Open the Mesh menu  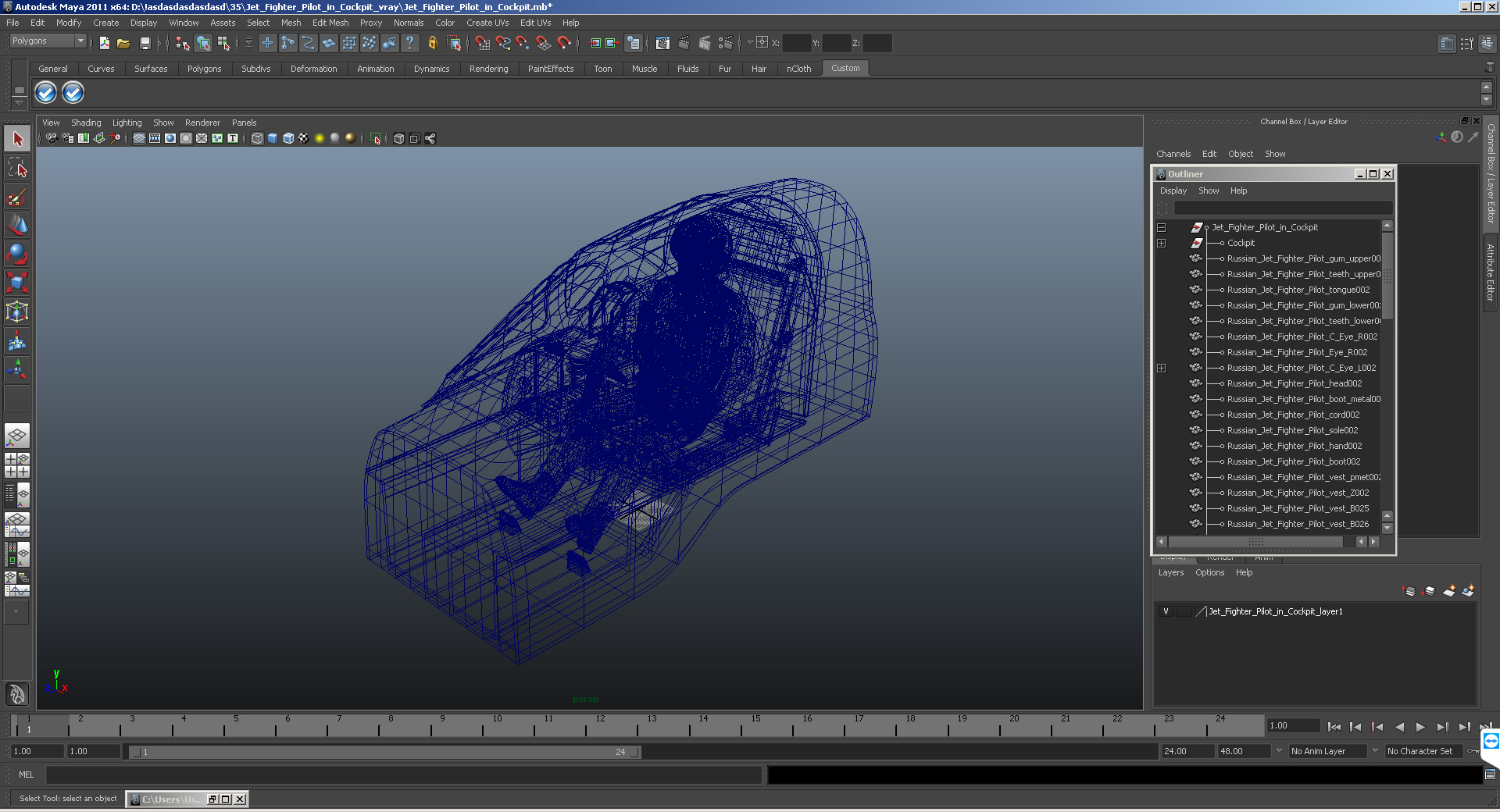(x=291, y=23)
